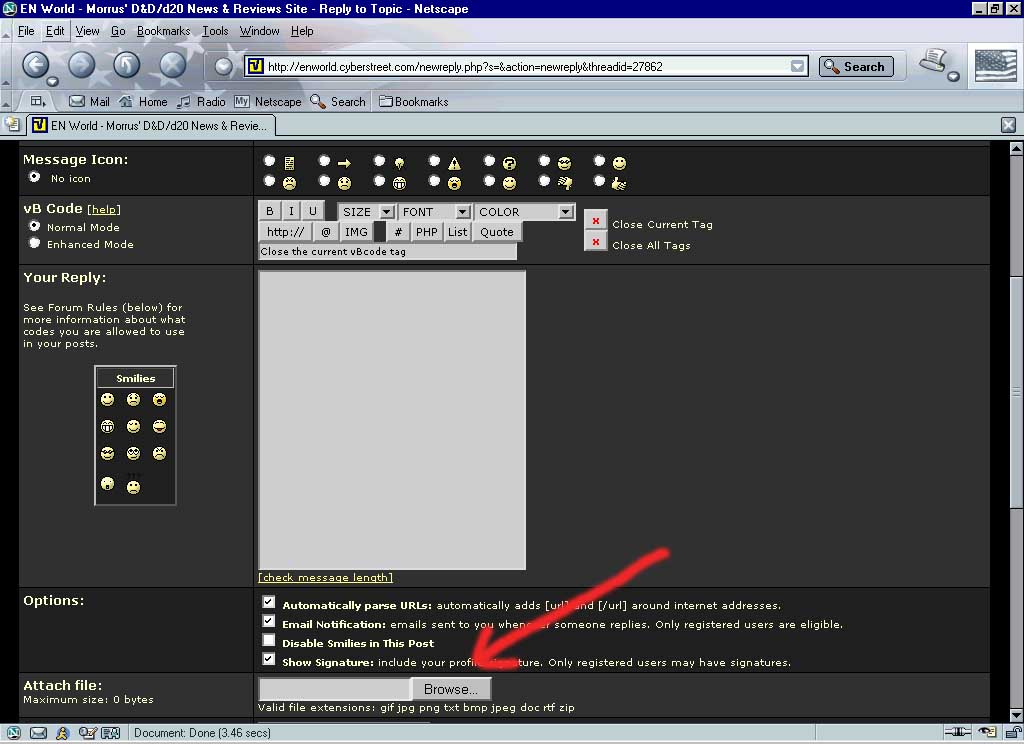Open the vB Code help link
Screen dimensions: 1024x744
pos(104,209)
